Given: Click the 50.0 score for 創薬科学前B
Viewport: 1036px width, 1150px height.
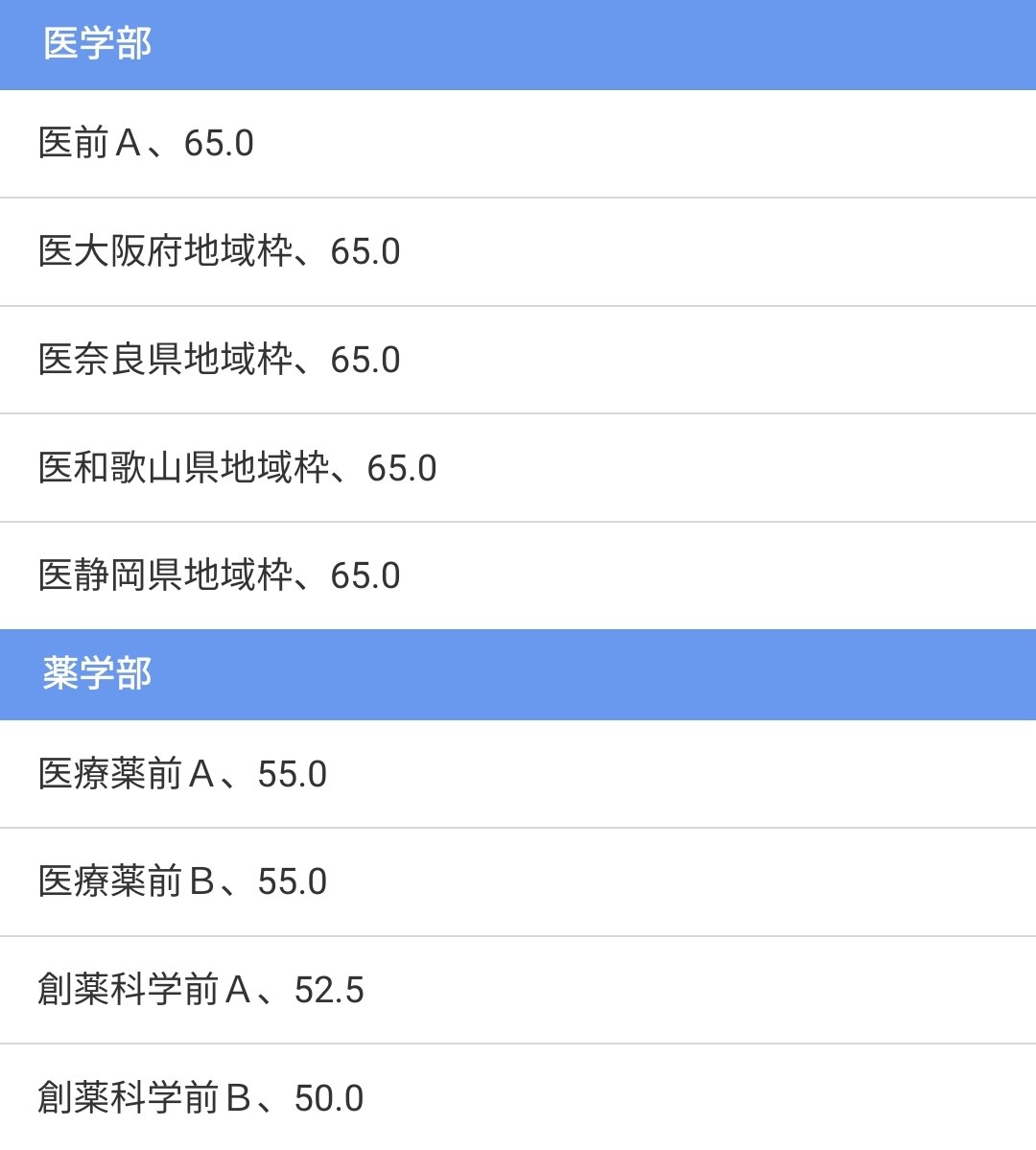Looking at the screenshot, I should pyautogui.click(x=329, y=1098).
